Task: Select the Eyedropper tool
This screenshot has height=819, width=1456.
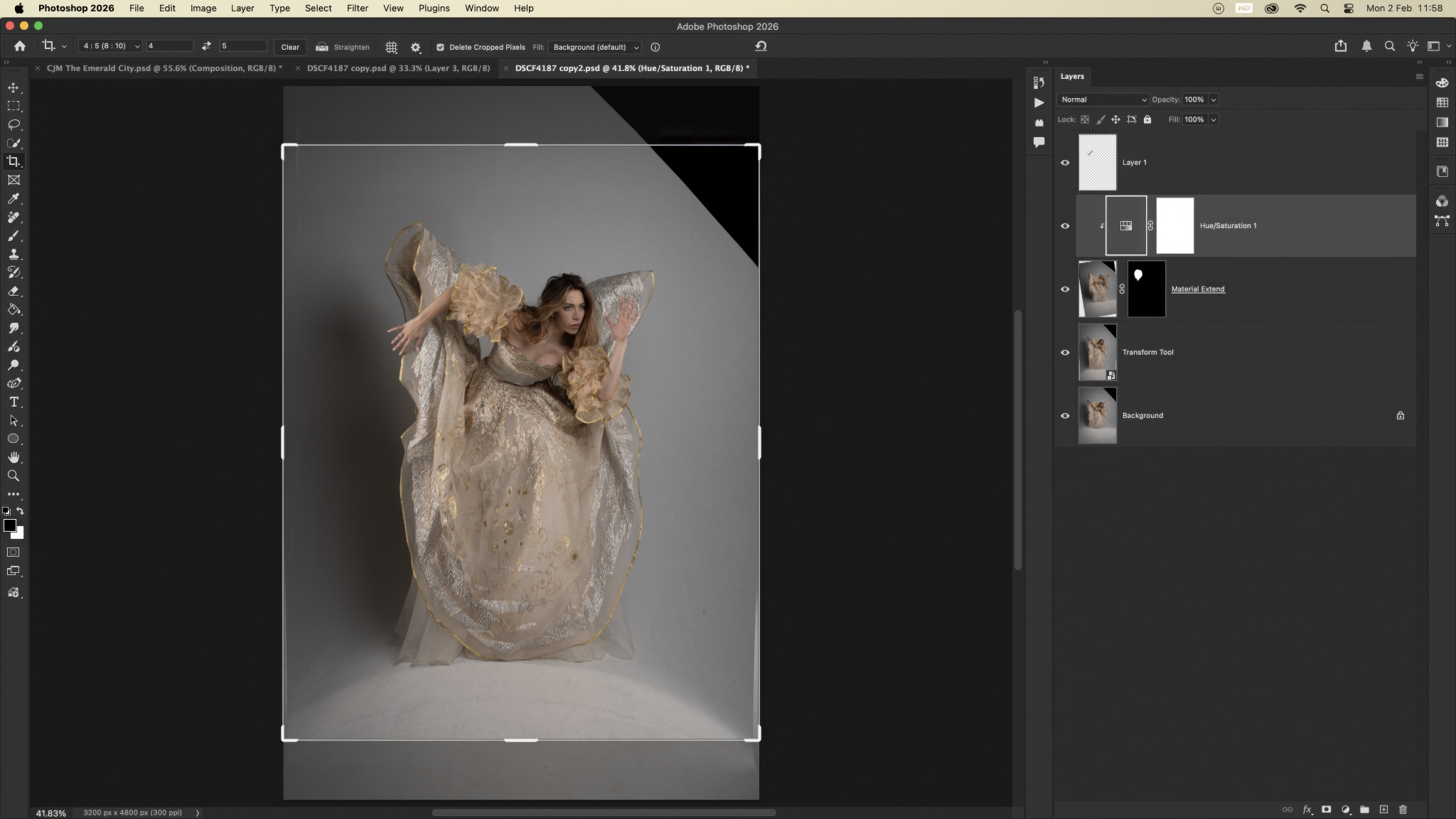Action: 14,199
